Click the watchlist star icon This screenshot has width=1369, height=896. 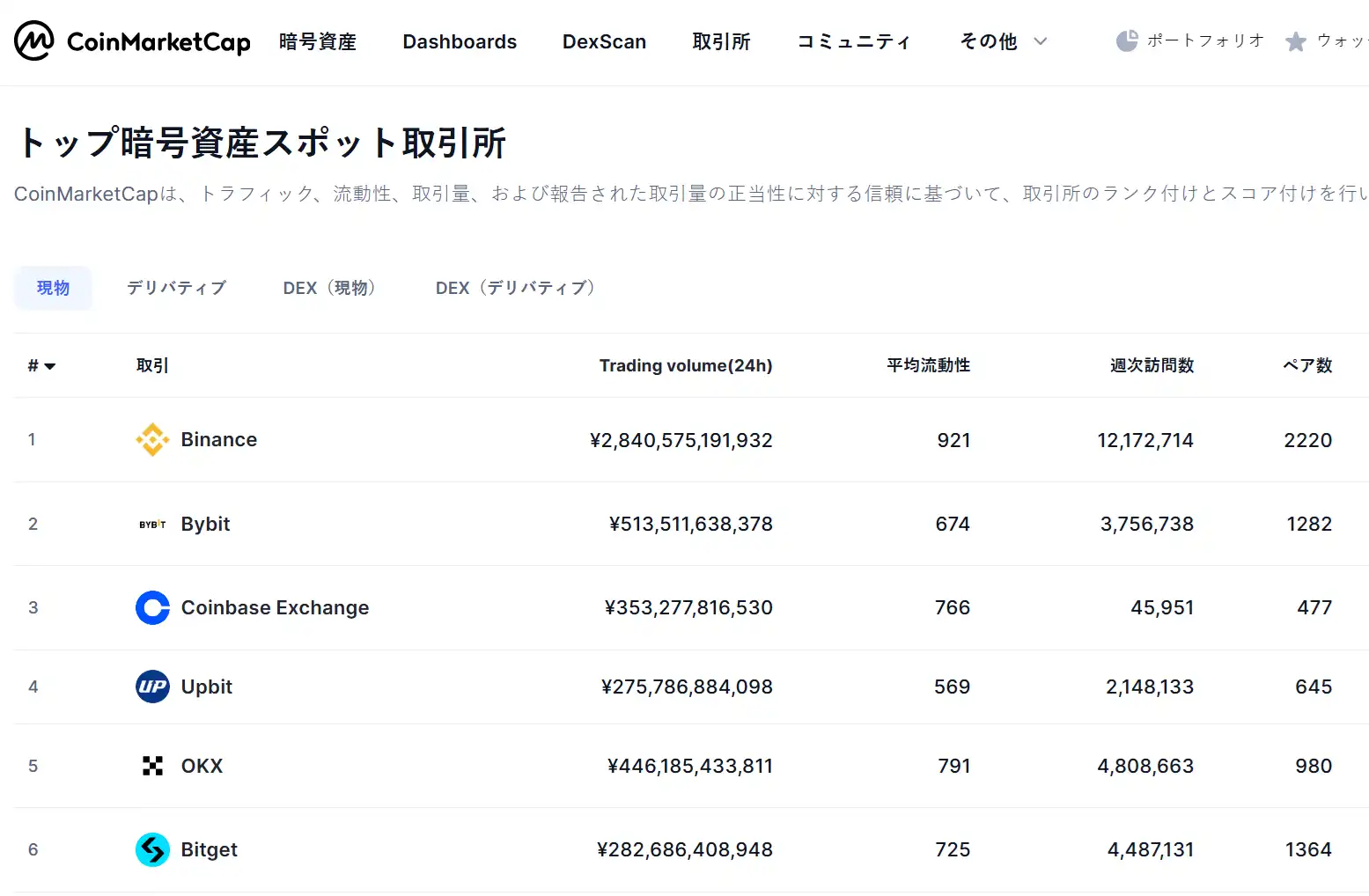pos(1295,41)
